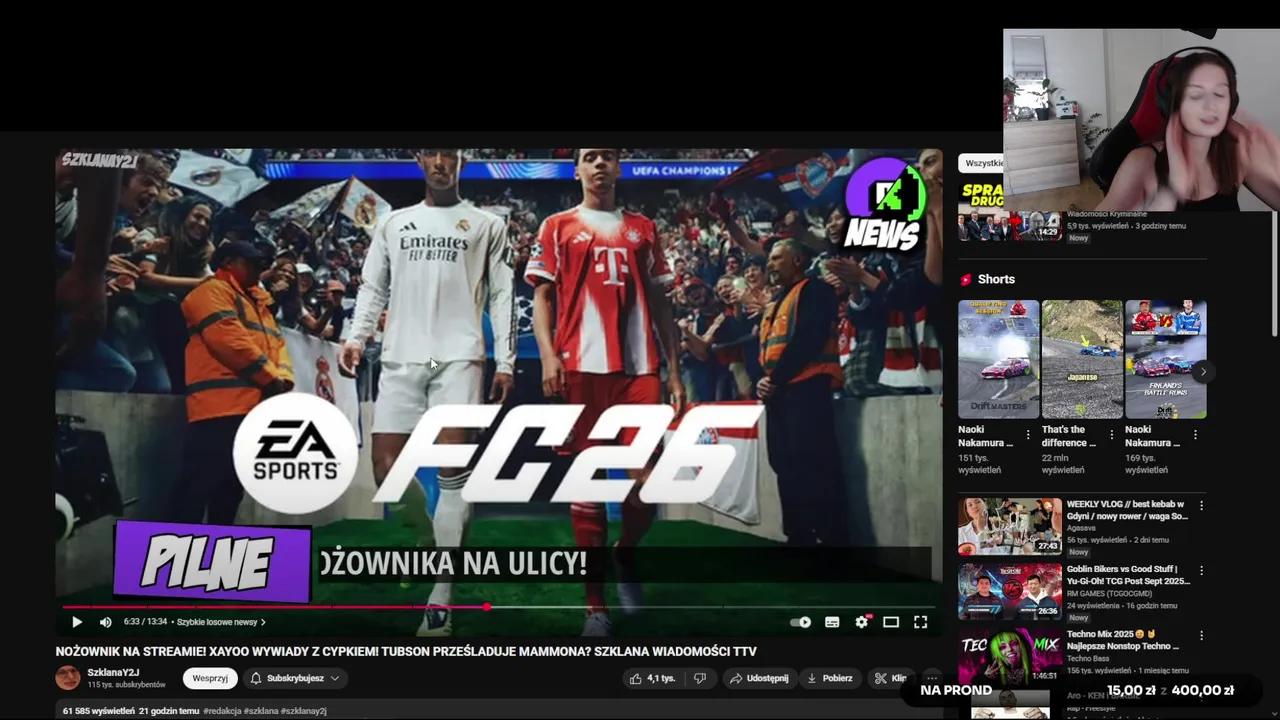The image size is (1280, 720).
Task: Click the Klip scissors button
Action: (x=890, y=678)
